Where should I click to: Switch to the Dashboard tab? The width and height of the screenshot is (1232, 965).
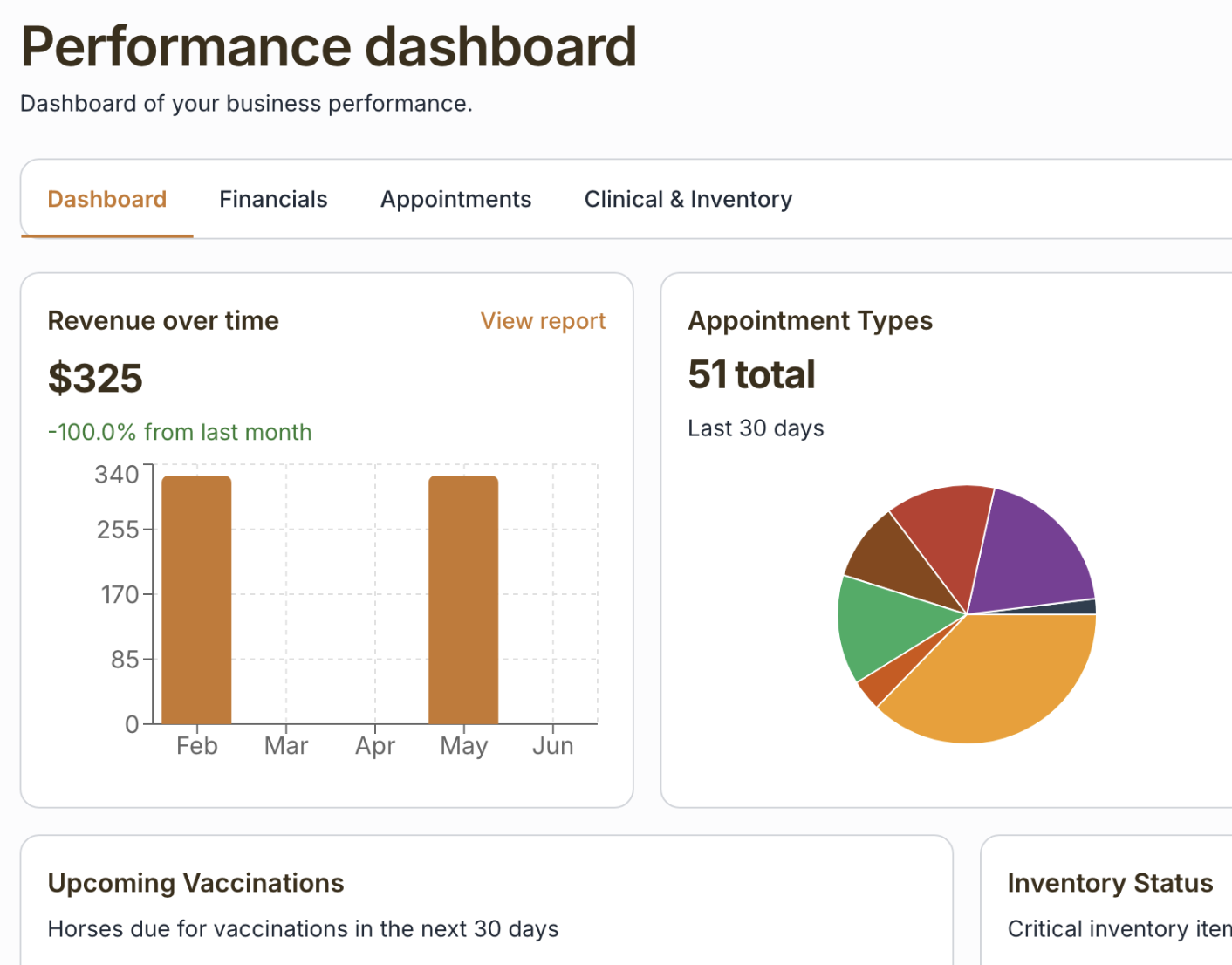coord(106,199)
